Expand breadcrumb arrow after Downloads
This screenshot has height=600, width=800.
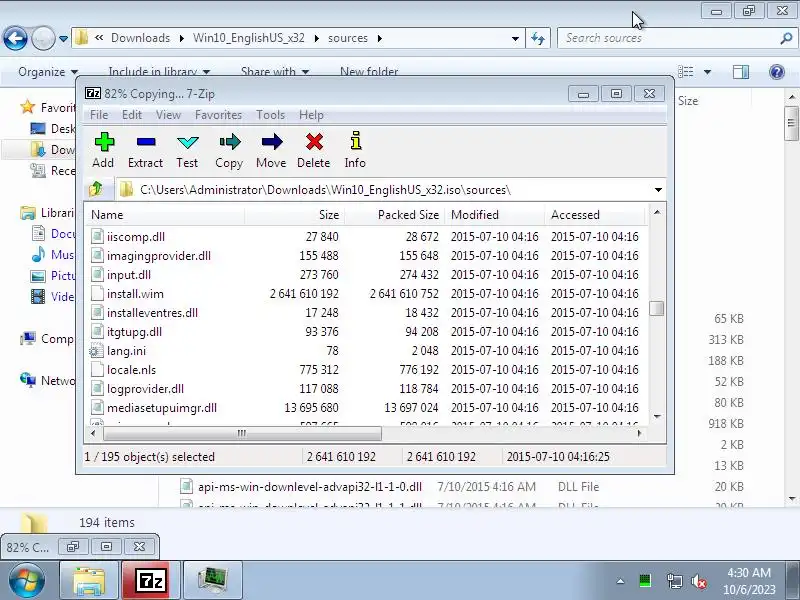pos(182,38)
